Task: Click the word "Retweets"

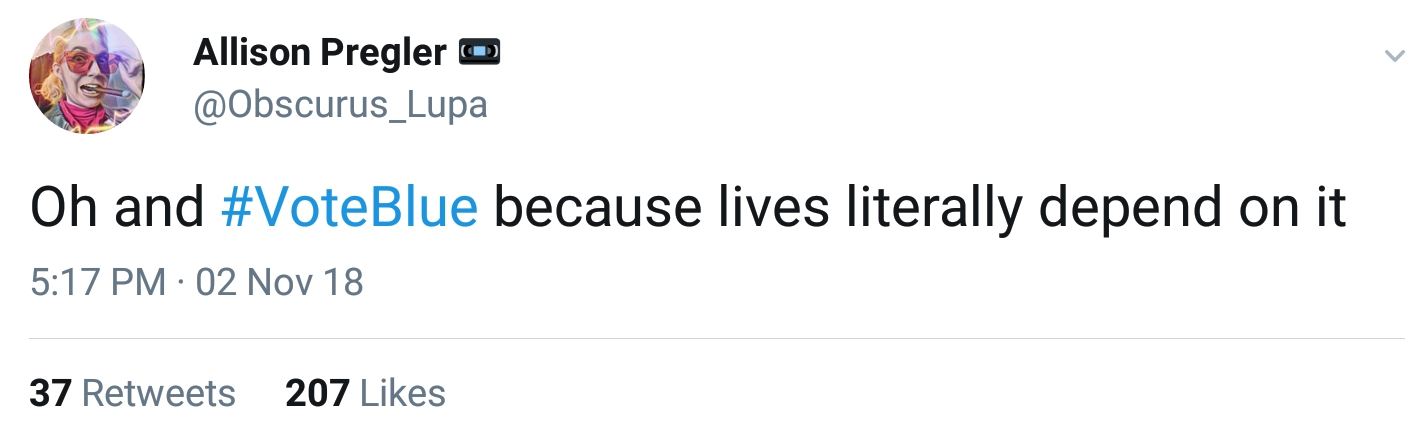Action: click(158, 393)
